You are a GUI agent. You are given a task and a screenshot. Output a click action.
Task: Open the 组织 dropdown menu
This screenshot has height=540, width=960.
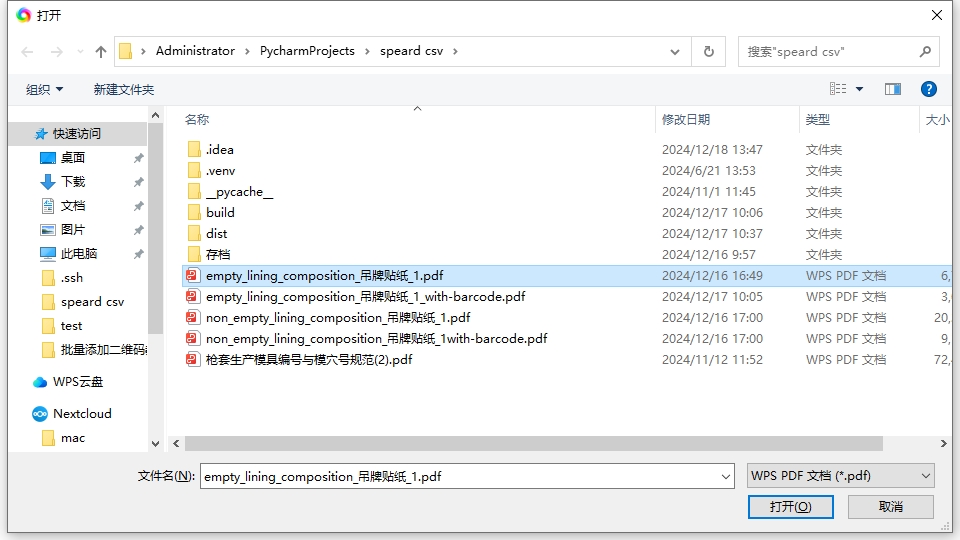pyautogui.click(x=44, y=90)
